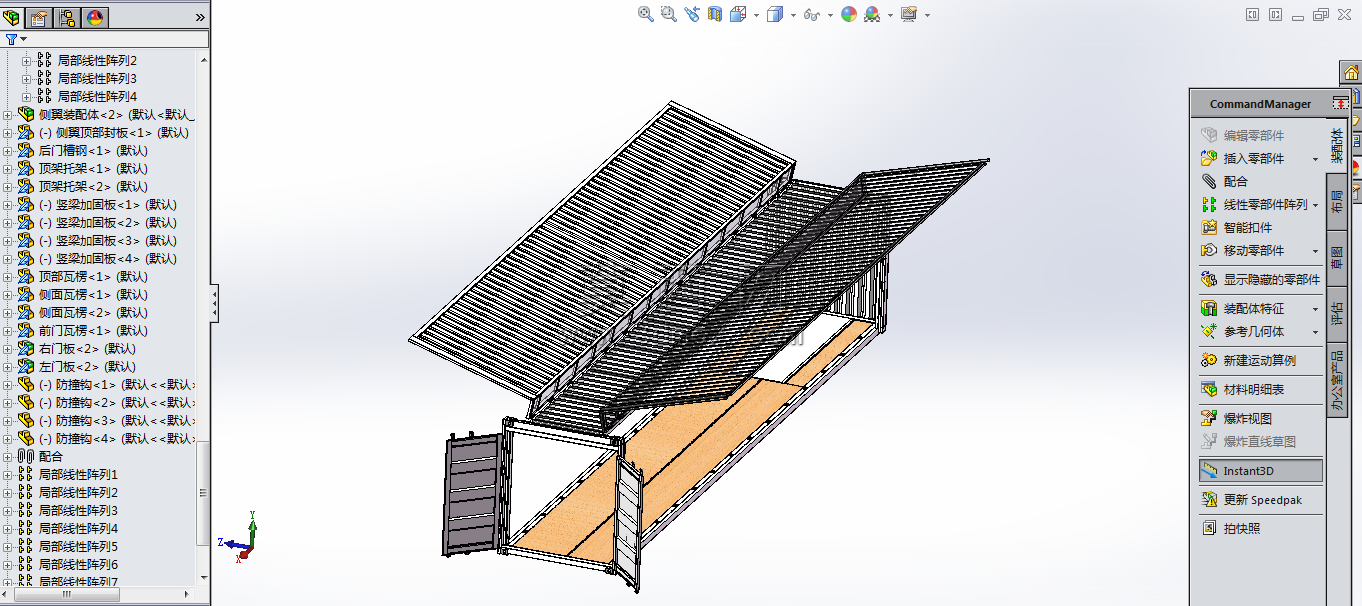Switch to ConfigurationManager tab
The image size is (1362, 606).
67,17
